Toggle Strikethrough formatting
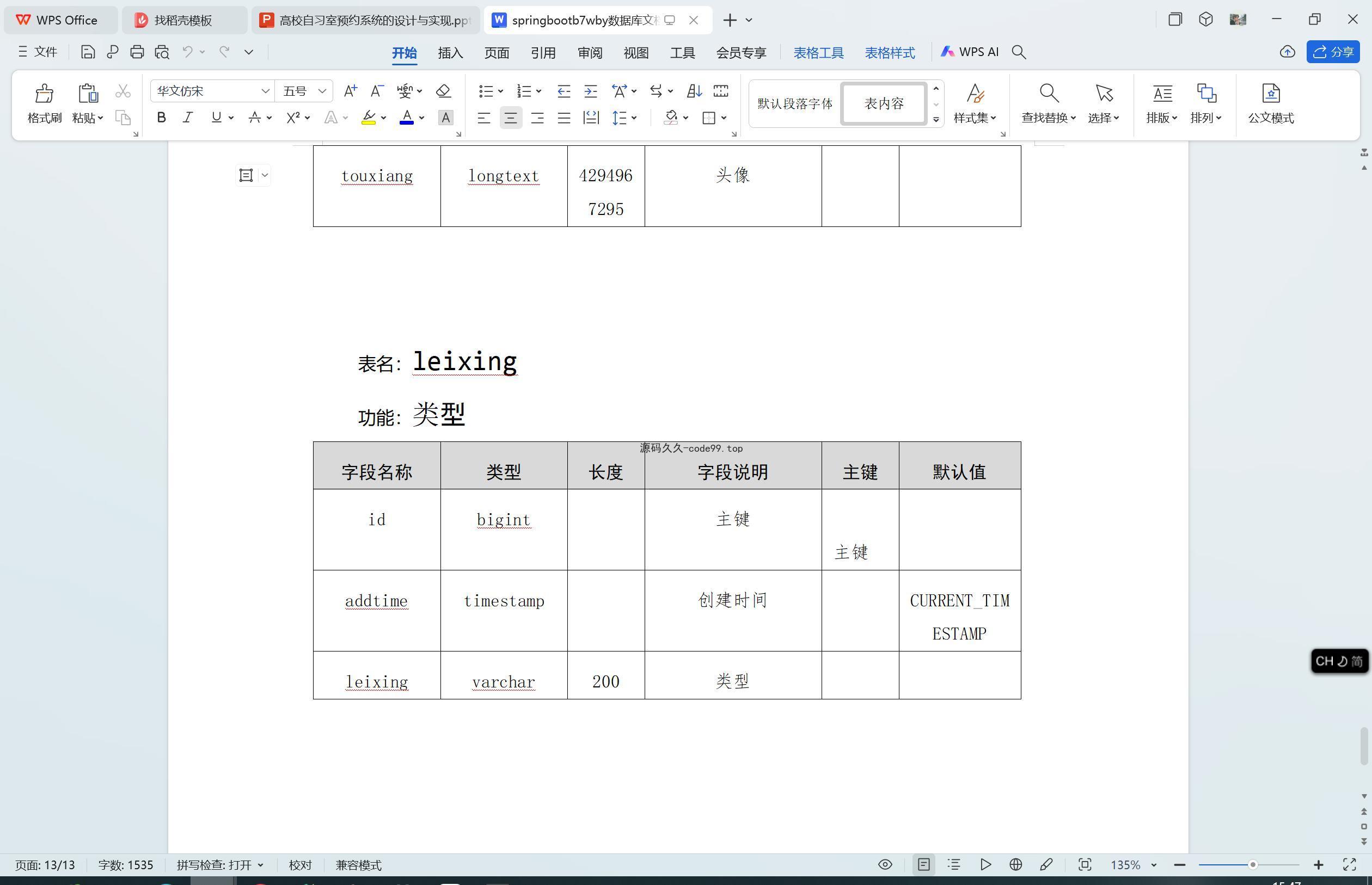Image resolution: width=1372 pixels, height=885 pixels. pos(255,118)
